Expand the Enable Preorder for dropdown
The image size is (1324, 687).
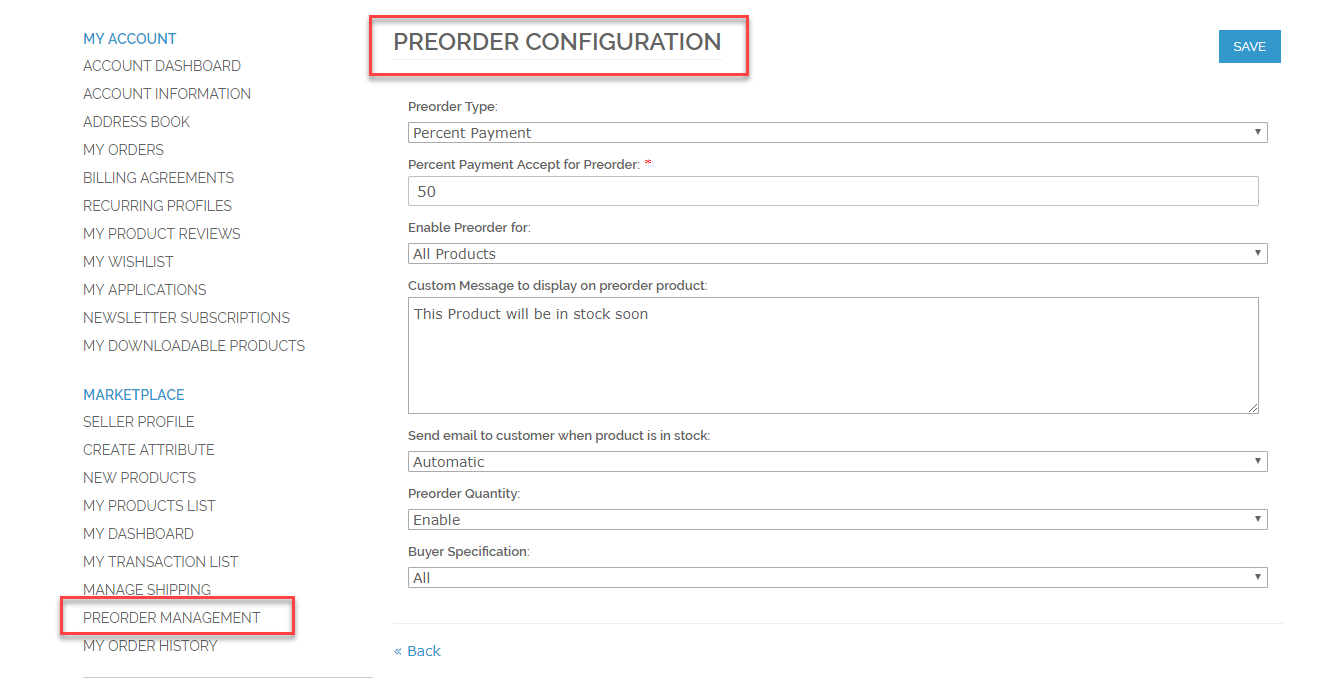point(837,254)
